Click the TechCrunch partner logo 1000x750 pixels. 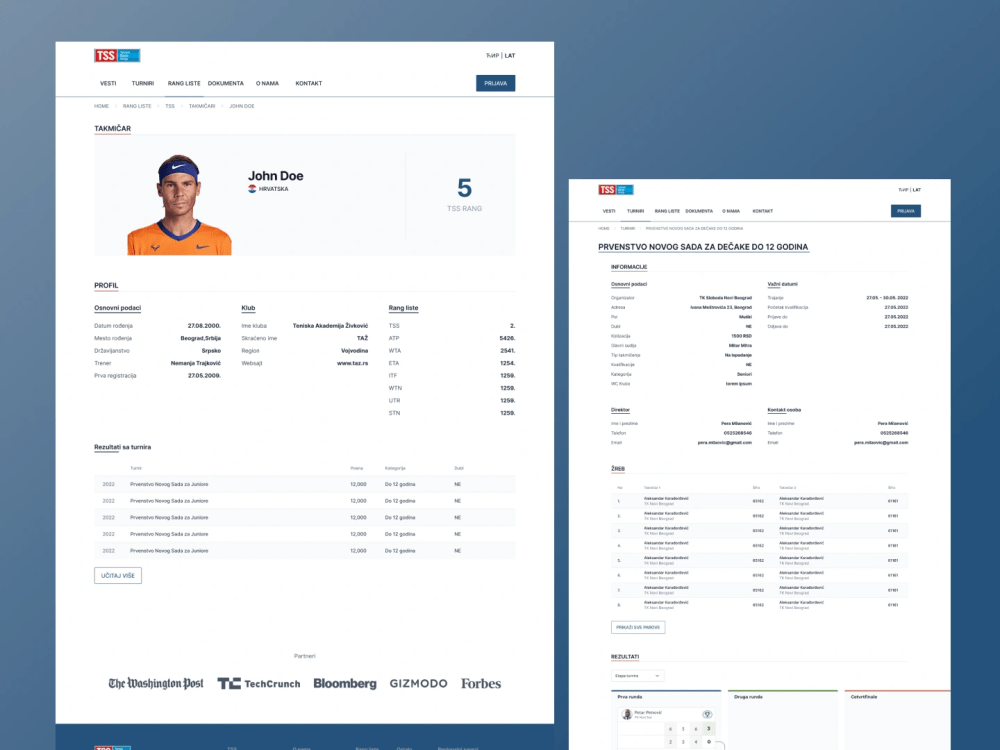[x=258, y=683]
